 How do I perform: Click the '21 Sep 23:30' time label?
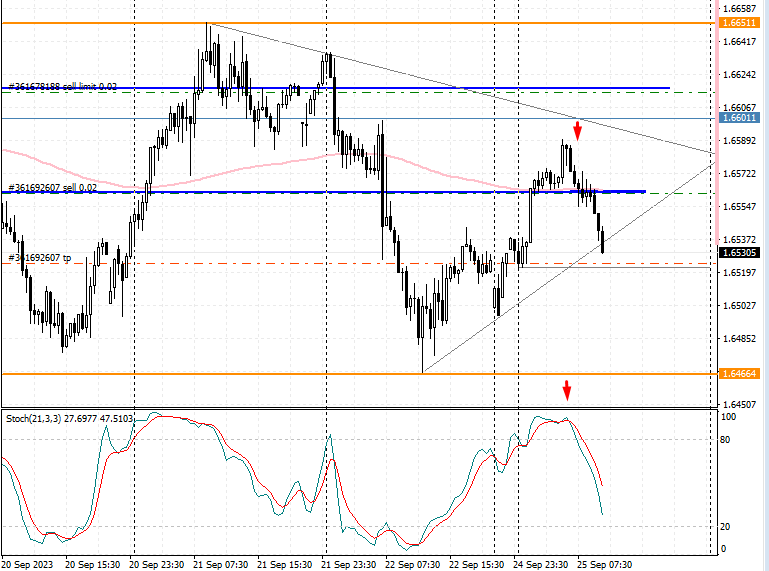tap(349, 565)
